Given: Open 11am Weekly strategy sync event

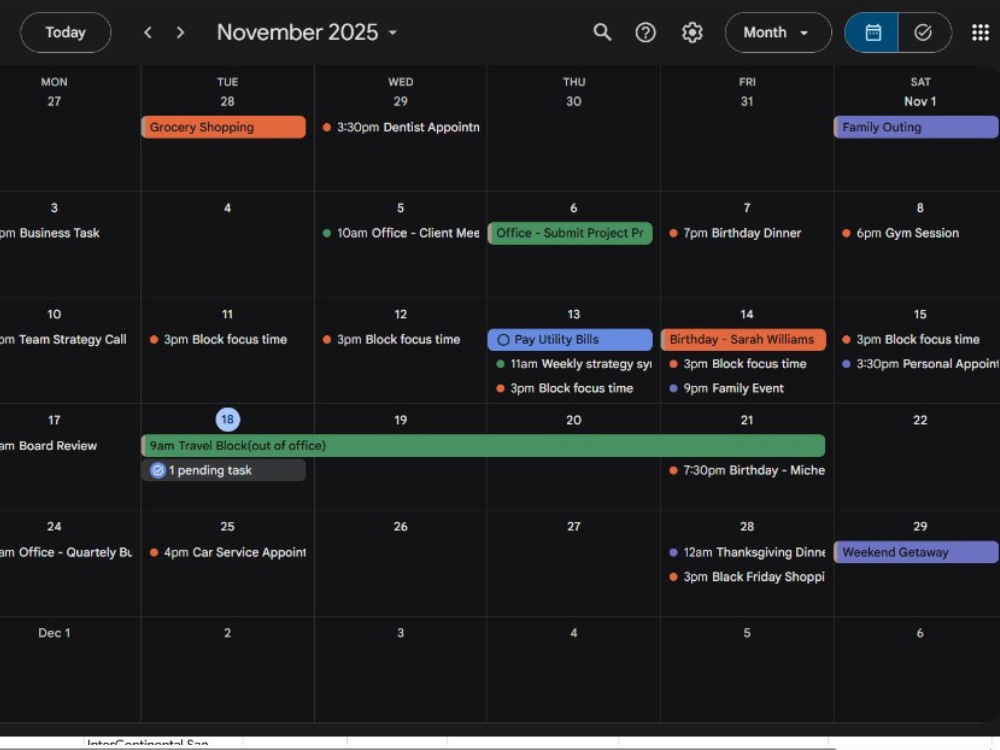Looking at the screenshot, I should pos(574,364).
